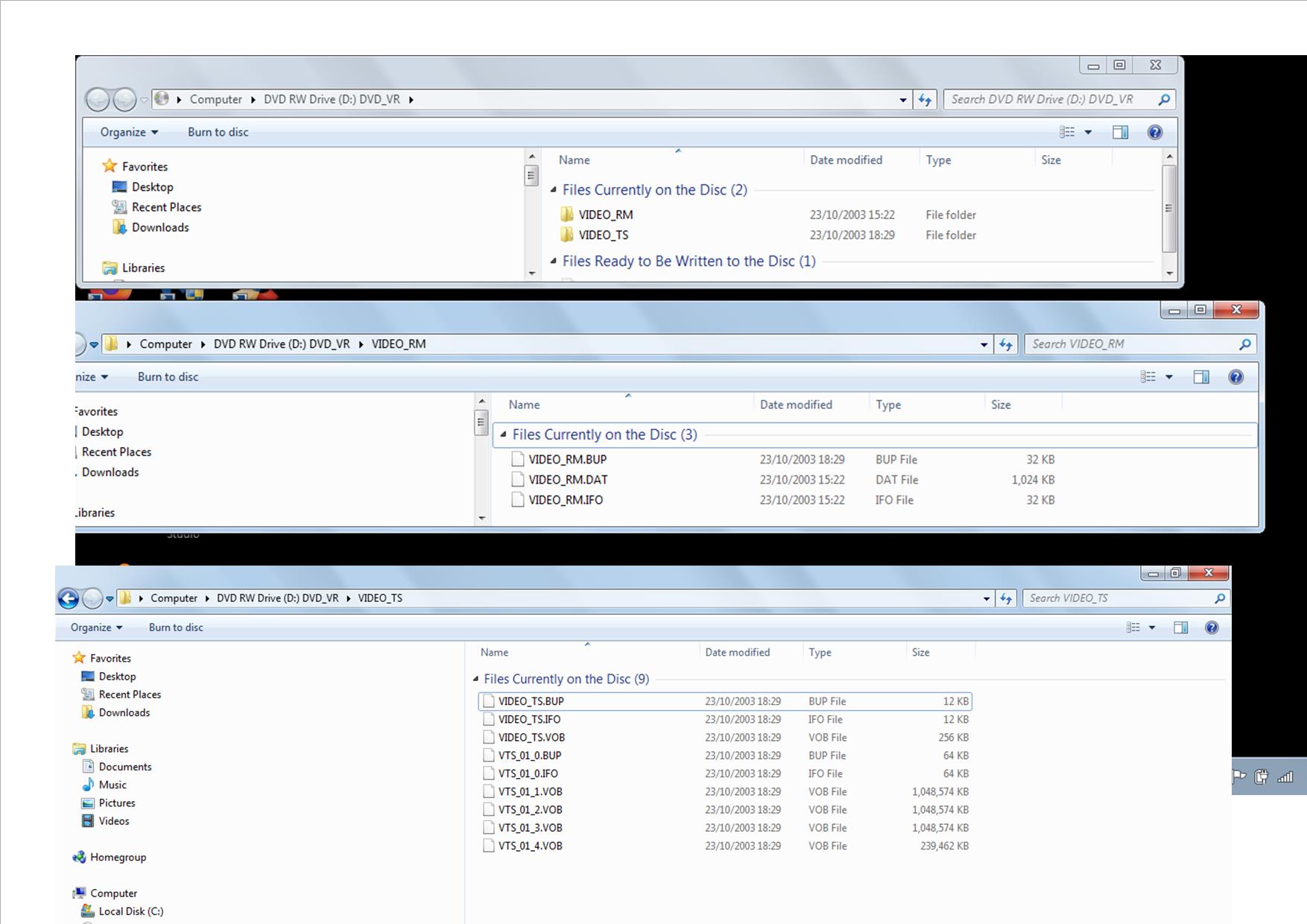Select VIDEO_TS.BUP file
The image size is (1307, 924).
pyautogui.click(x=725, y=701)
